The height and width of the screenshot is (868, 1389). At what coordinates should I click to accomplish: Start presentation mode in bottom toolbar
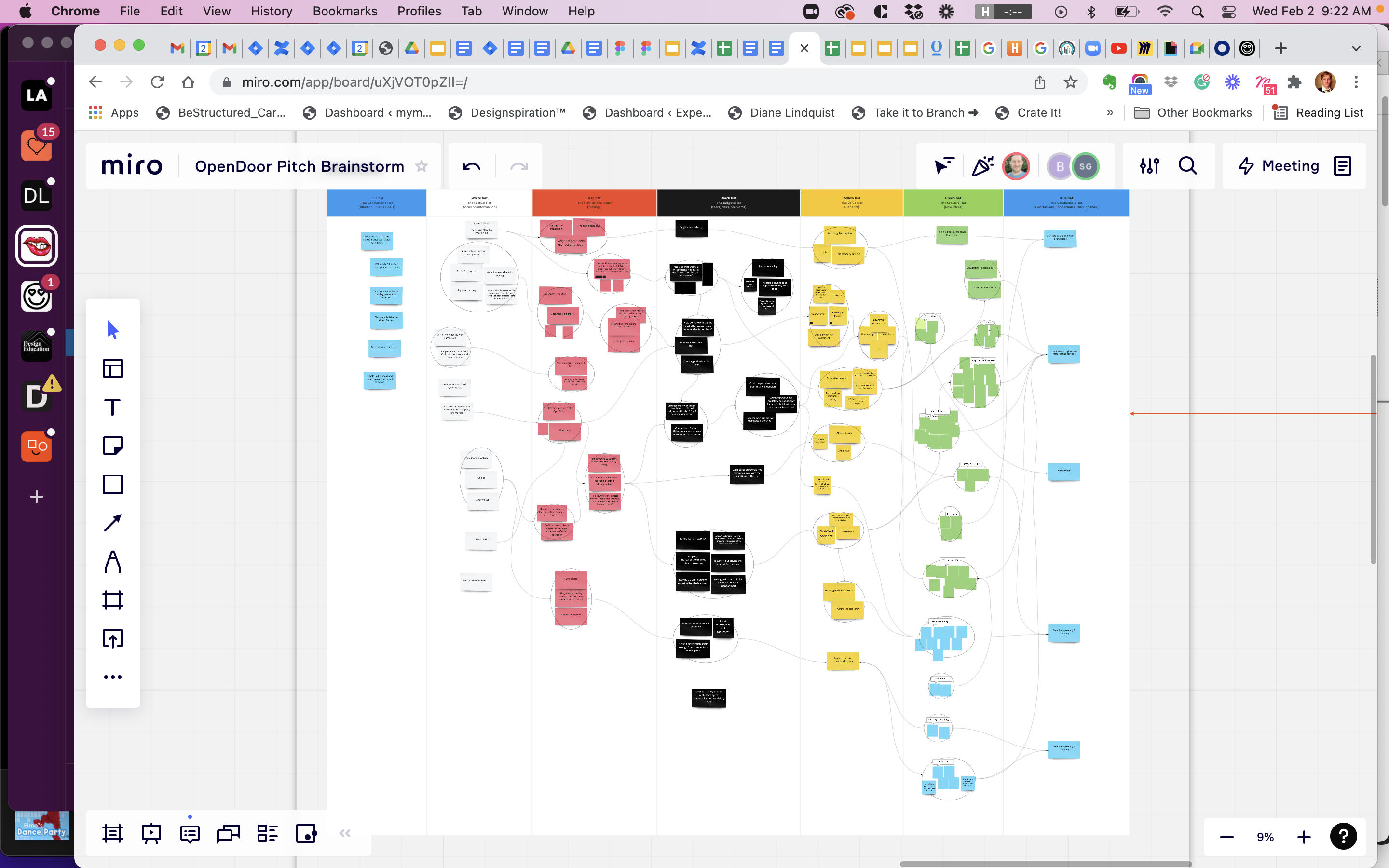(151, 834)
